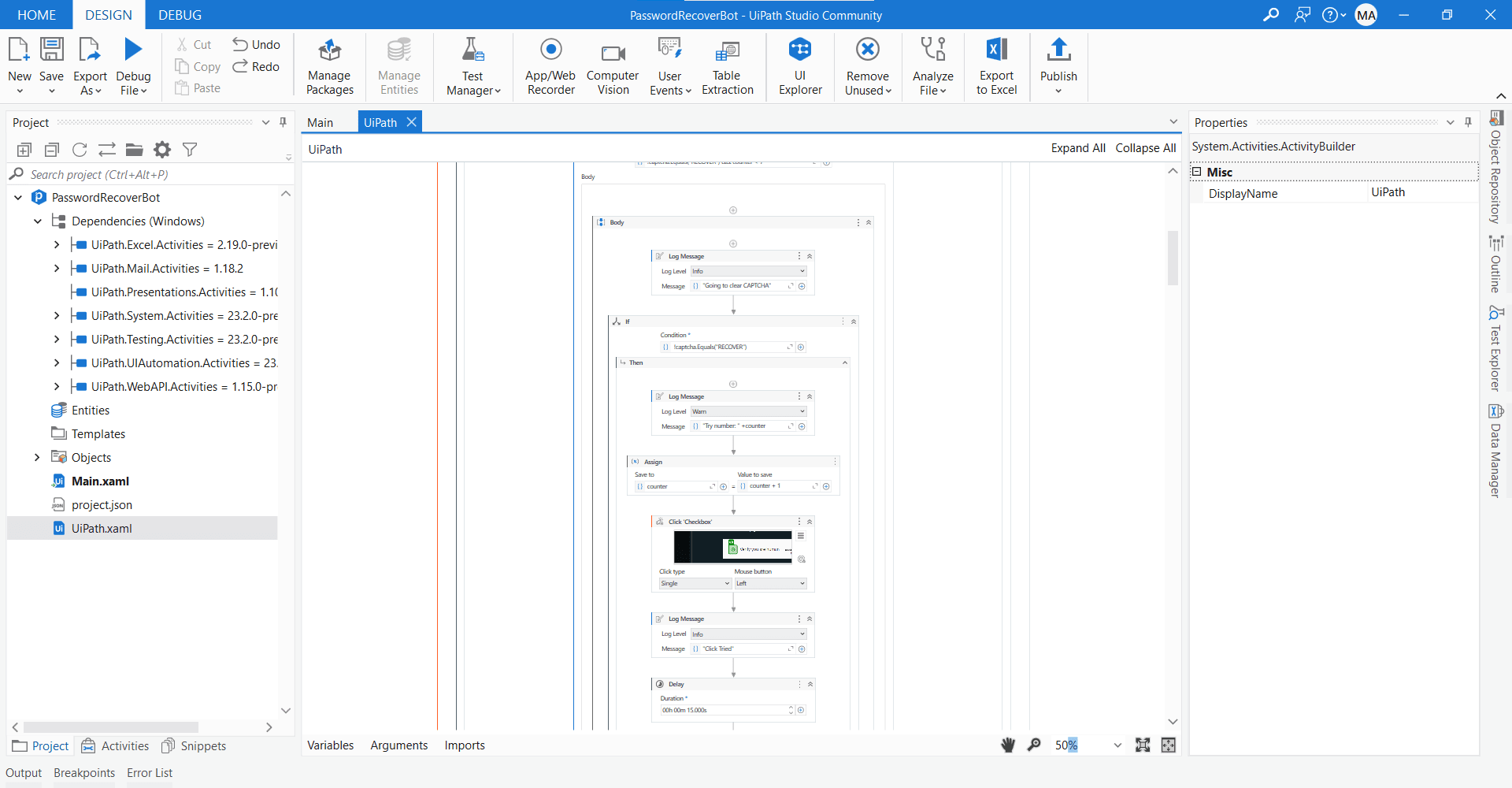Launch App/Web Recorder
Viewport: 1512px width, 788px height.
click(550, 66)
